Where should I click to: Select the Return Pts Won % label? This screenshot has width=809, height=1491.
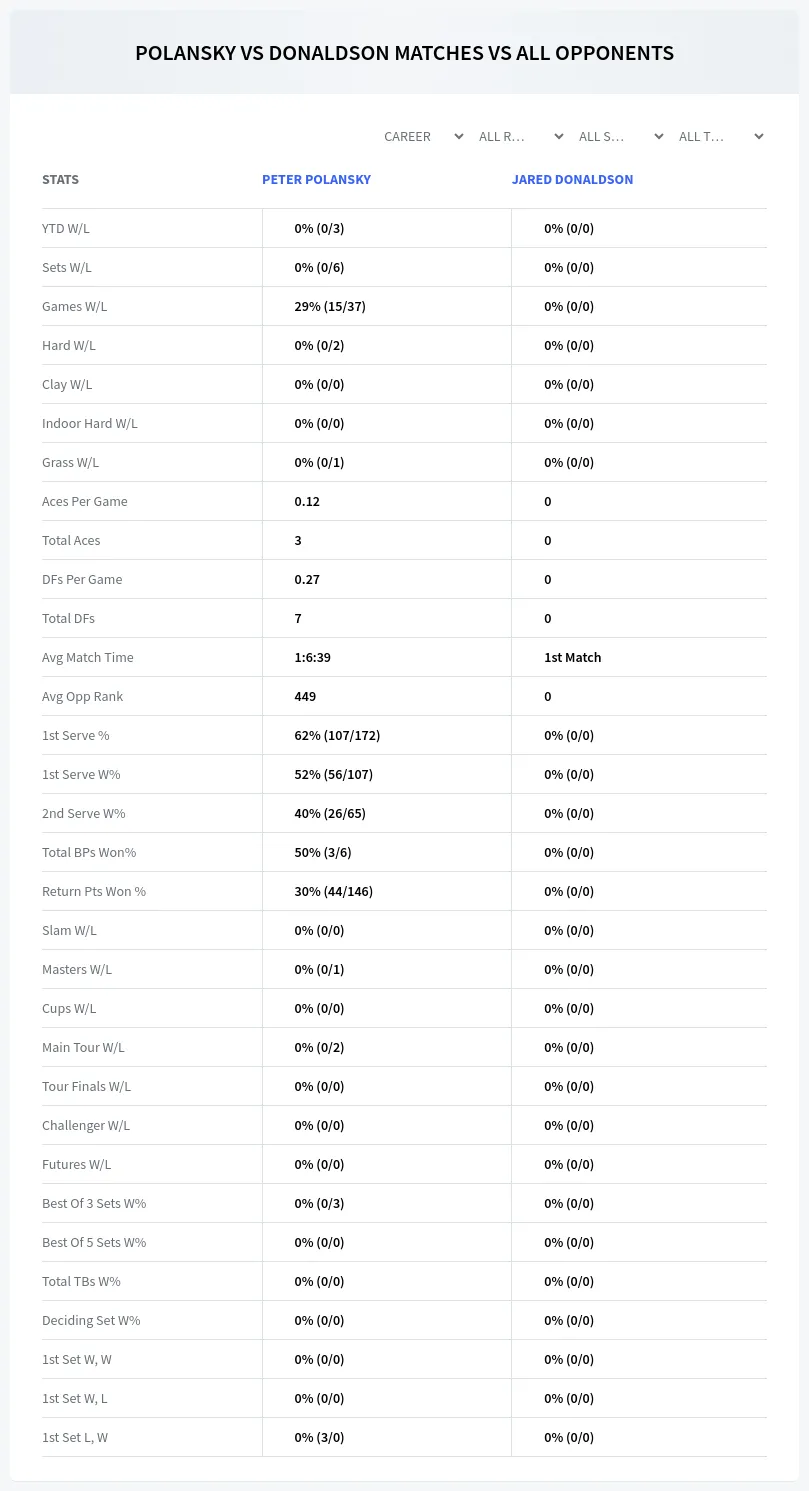coord(94,891)
